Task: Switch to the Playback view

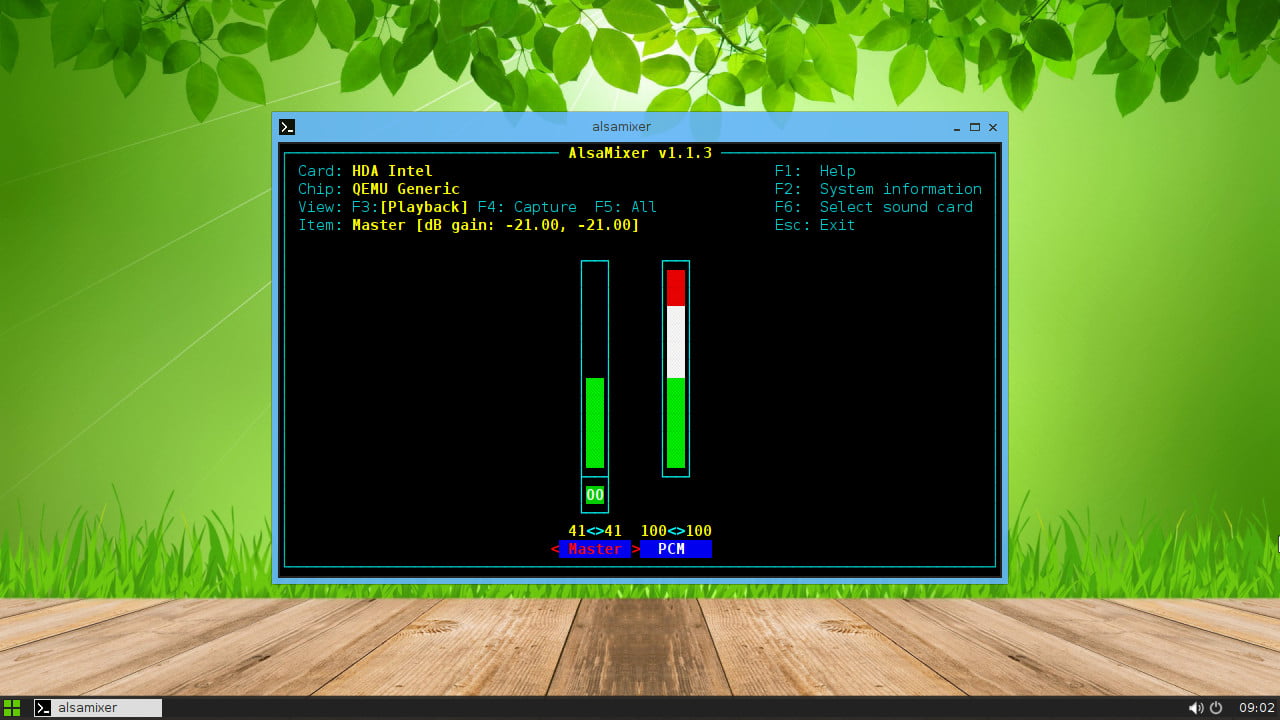Action: tap(410, 207)
